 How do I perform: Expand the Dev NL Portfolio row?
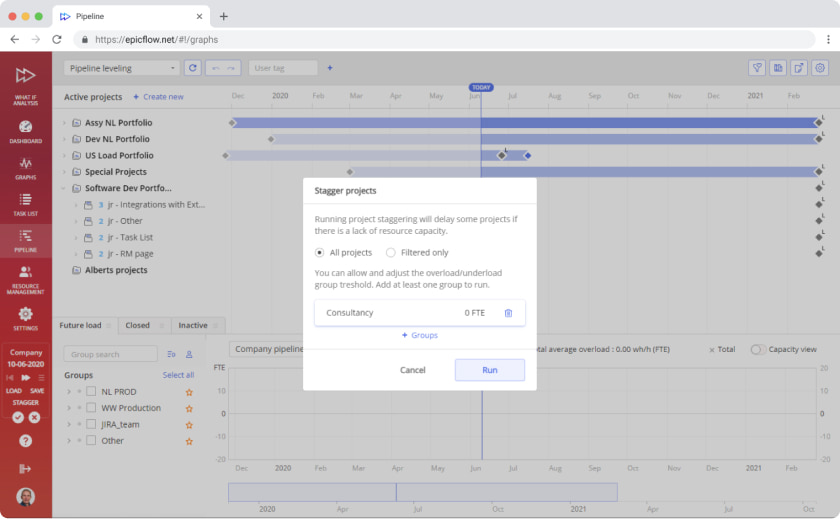[64, 139]
